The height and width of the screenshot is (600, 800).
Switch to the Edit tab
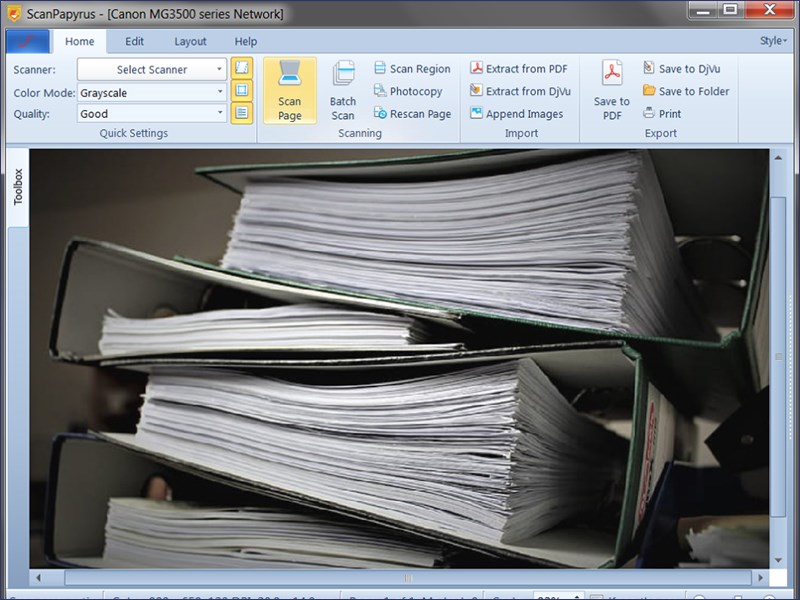(134, 41)
